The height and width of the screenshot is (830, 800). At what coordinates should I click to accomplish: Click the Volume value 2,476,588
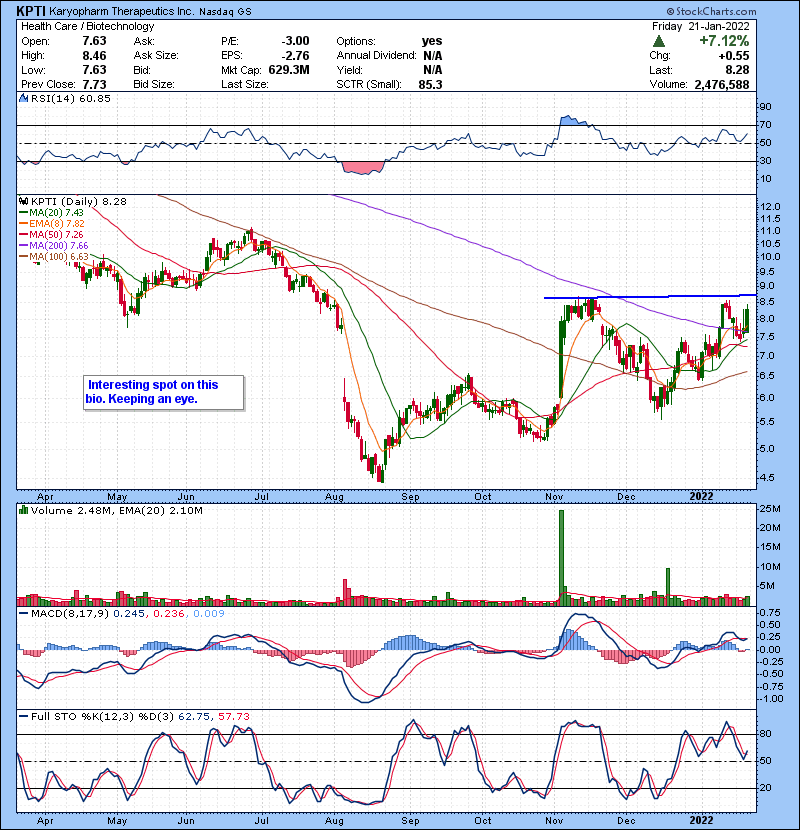[722, 85]
